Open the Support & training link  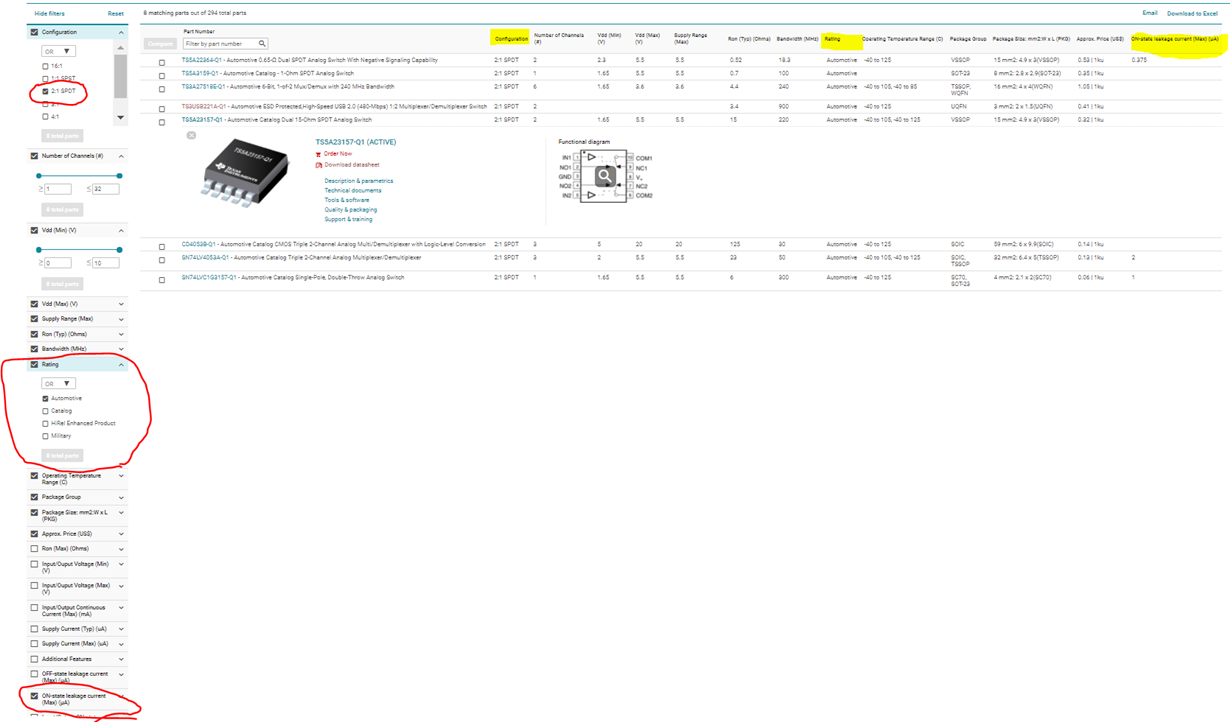pyautogui.click(x=348, y=219)
